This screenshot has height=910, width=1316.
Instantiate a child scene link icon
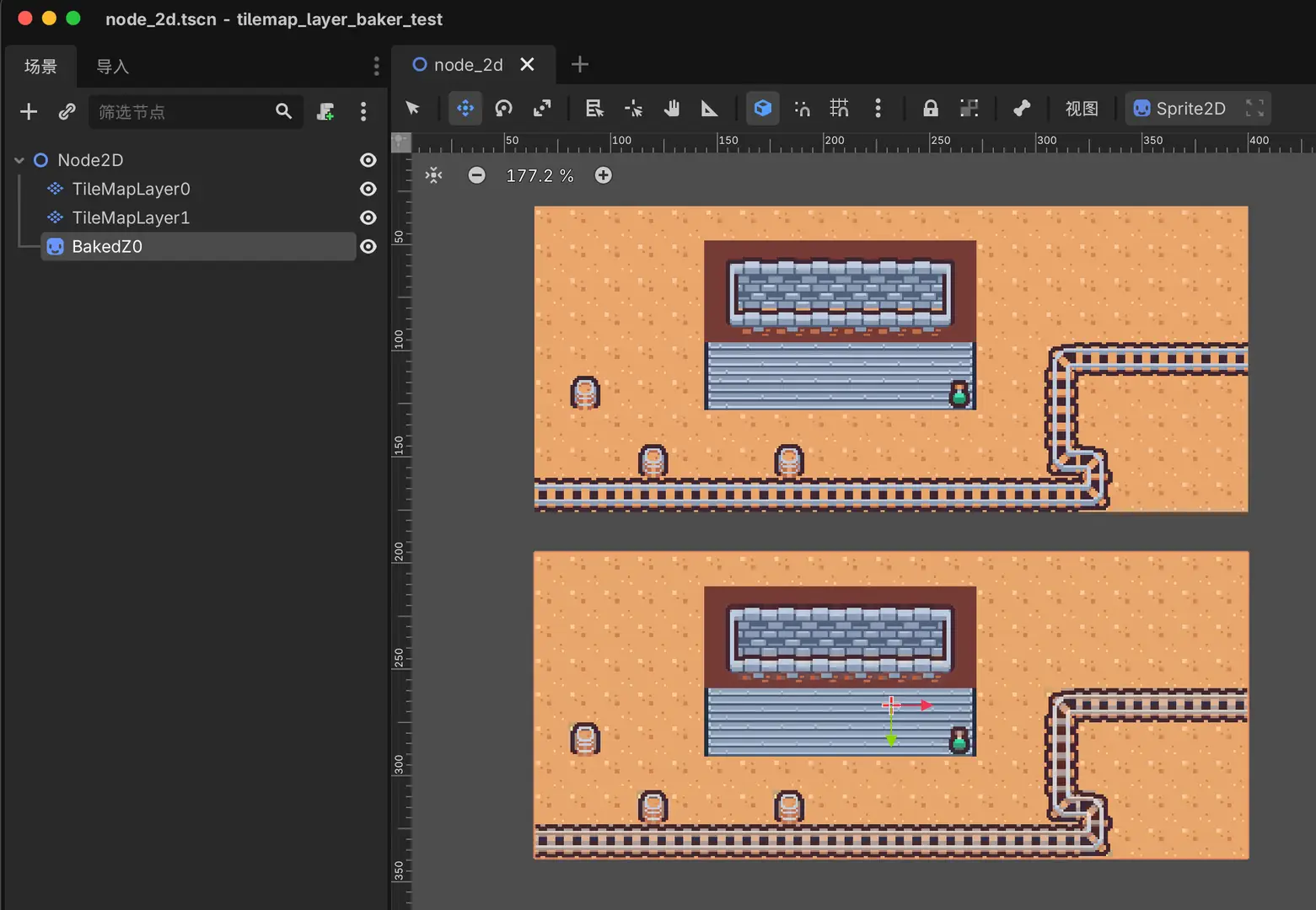click(67, 111)
